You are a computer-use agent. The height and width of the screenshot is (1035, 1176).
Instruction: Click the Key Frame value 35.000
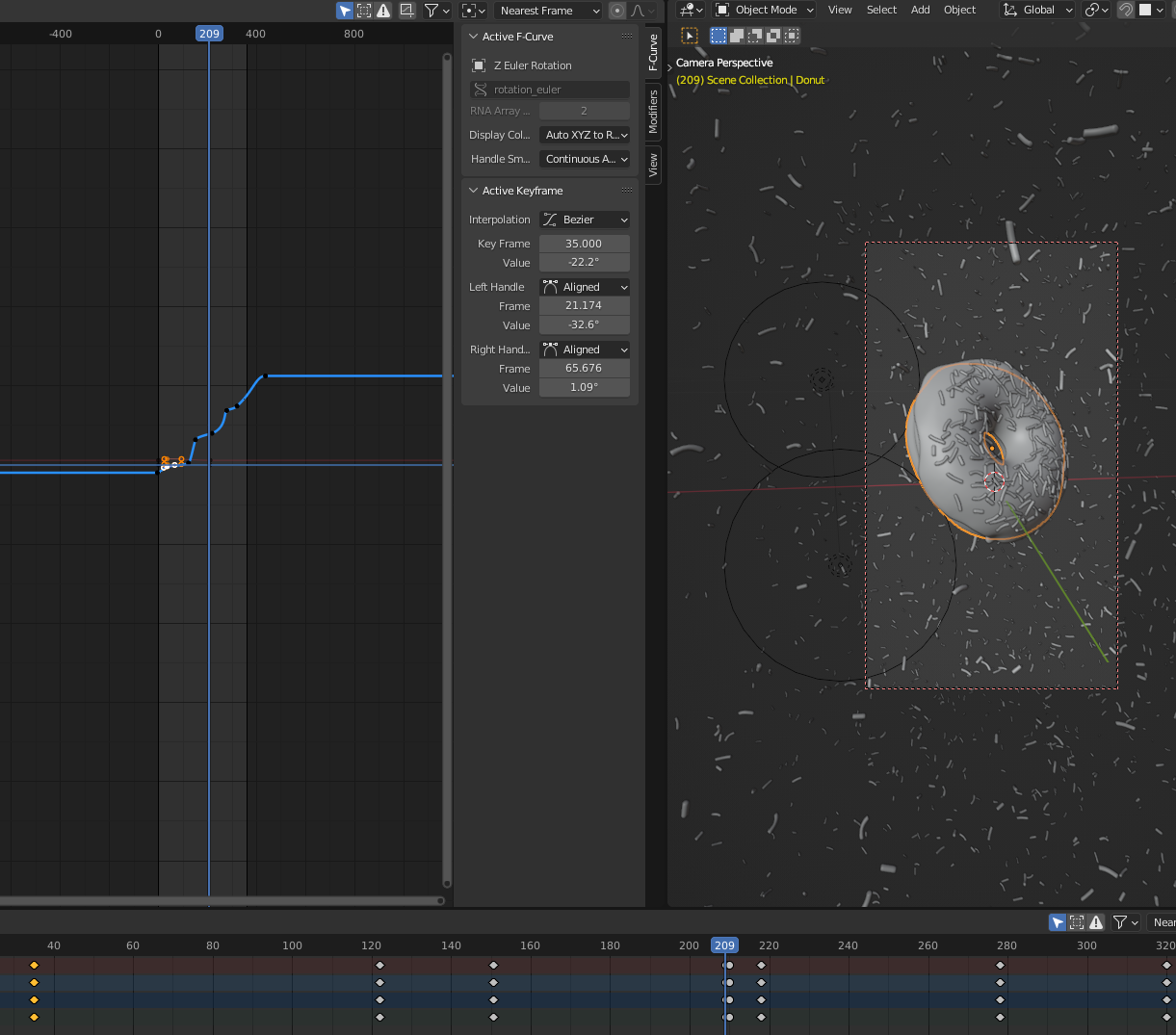click(x=585, y=244)
